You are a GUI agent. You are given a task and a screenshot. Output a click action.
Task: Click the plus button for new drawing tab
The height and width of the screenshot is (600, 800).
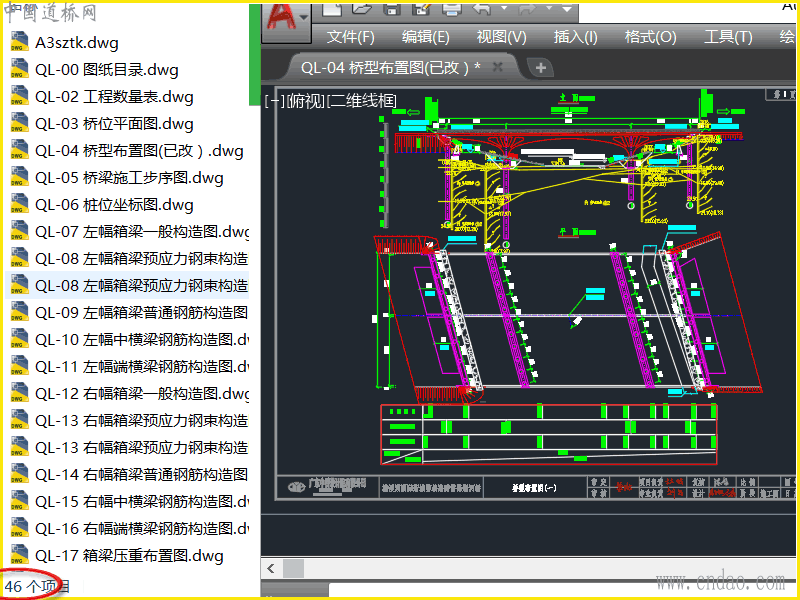541,67
